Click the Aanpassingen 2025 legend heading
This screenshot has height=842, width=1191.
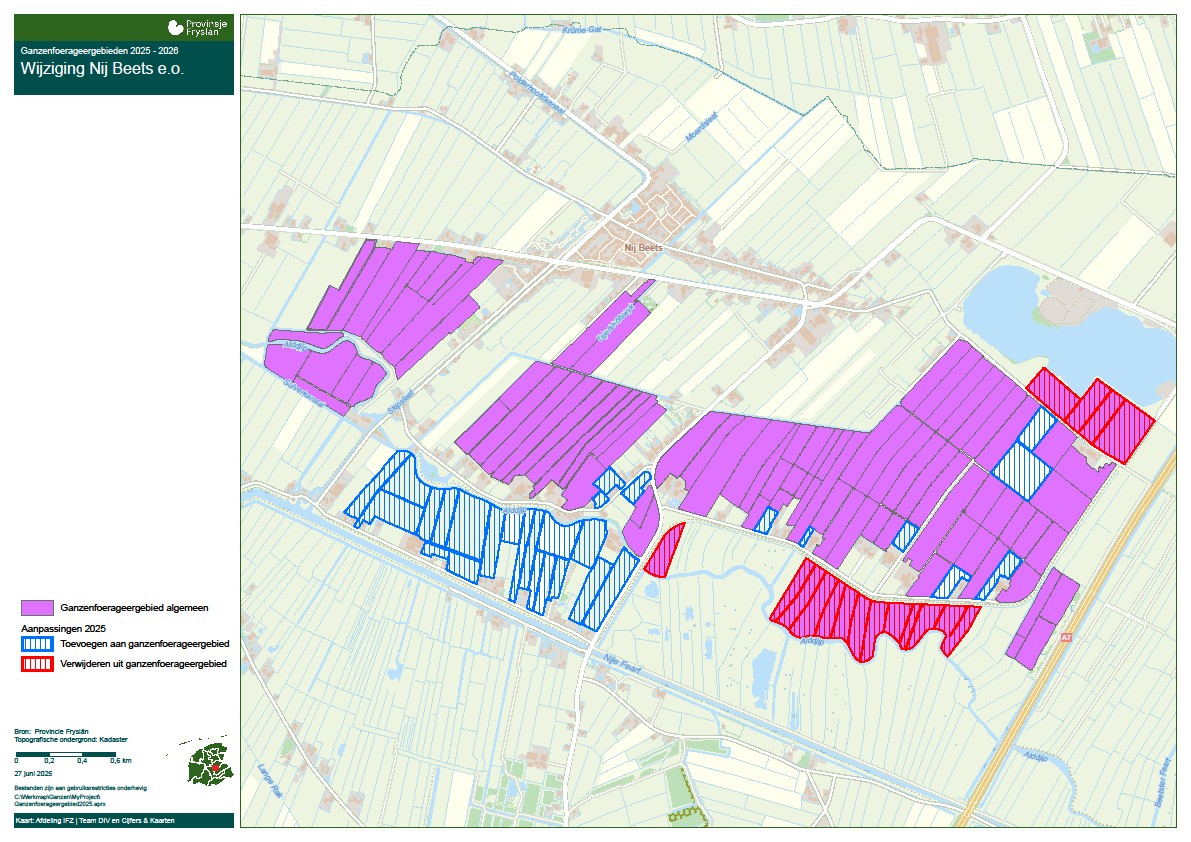point(63,628)
